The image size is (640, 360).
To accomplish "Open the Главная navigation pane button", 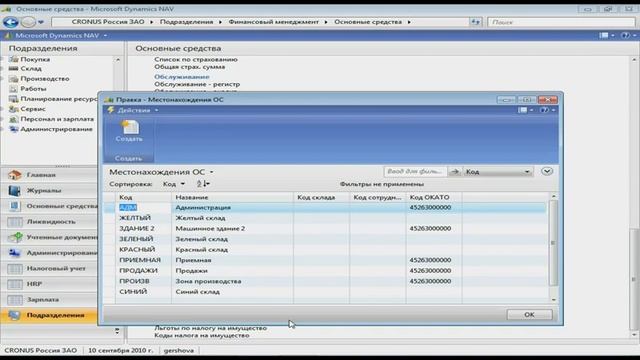I will tap(49, 175).
